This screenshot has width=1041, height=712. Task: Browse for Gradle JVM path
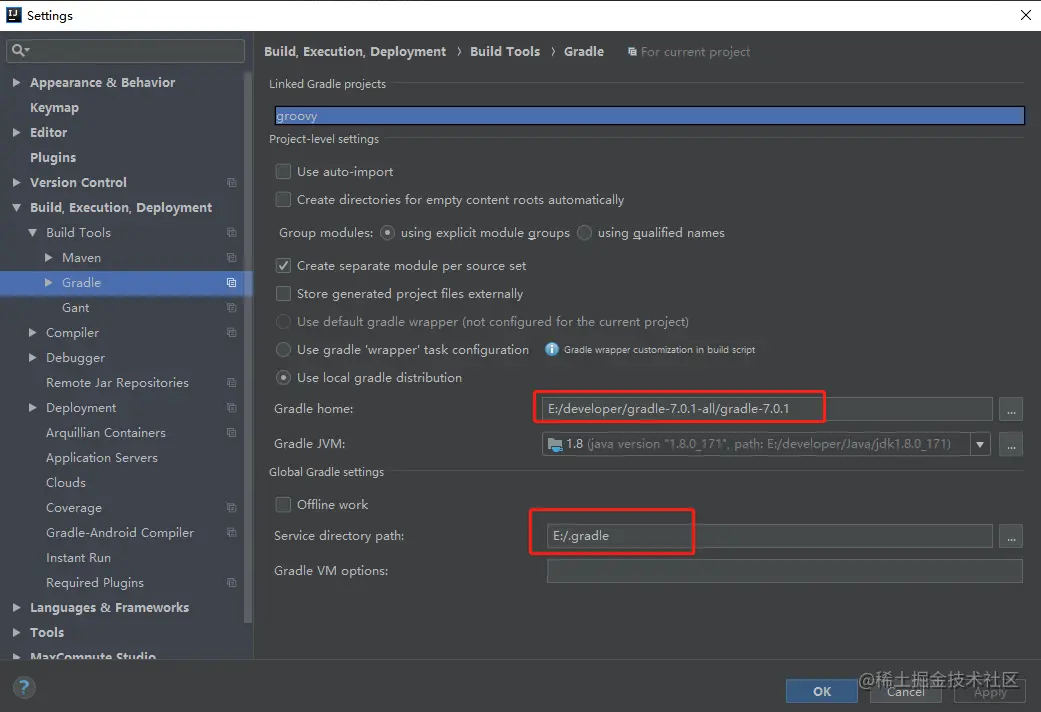click(1011, 444)
